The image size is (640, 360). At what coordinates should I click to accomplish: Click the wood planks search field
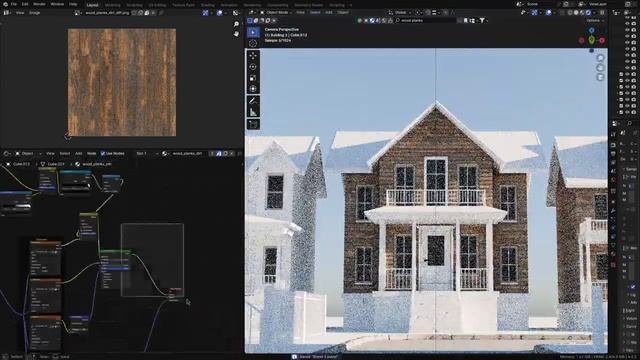[x=425, y=20]
